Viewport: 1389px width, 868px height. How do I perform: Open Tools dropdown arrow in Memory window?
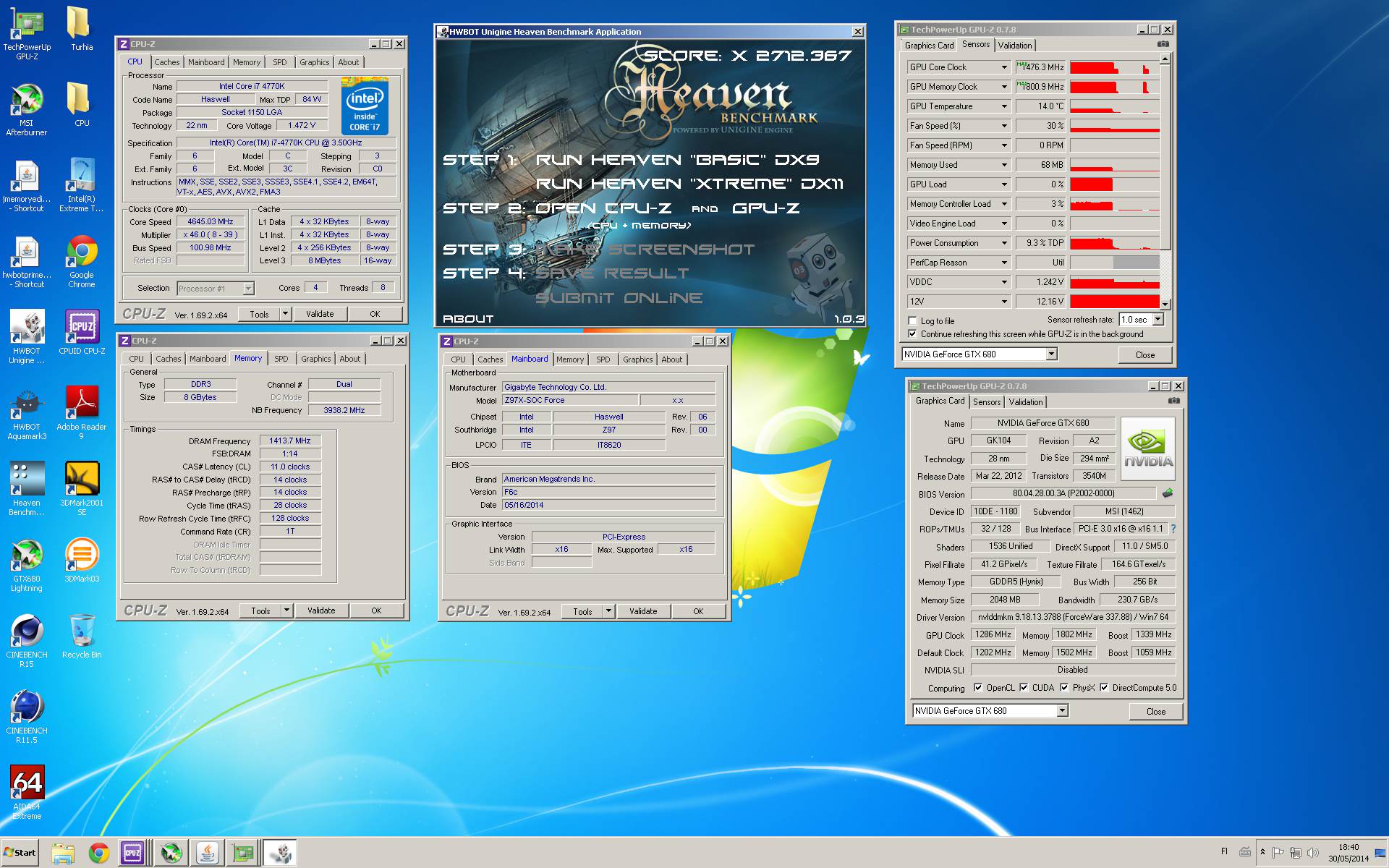click(x=286, y=610)
